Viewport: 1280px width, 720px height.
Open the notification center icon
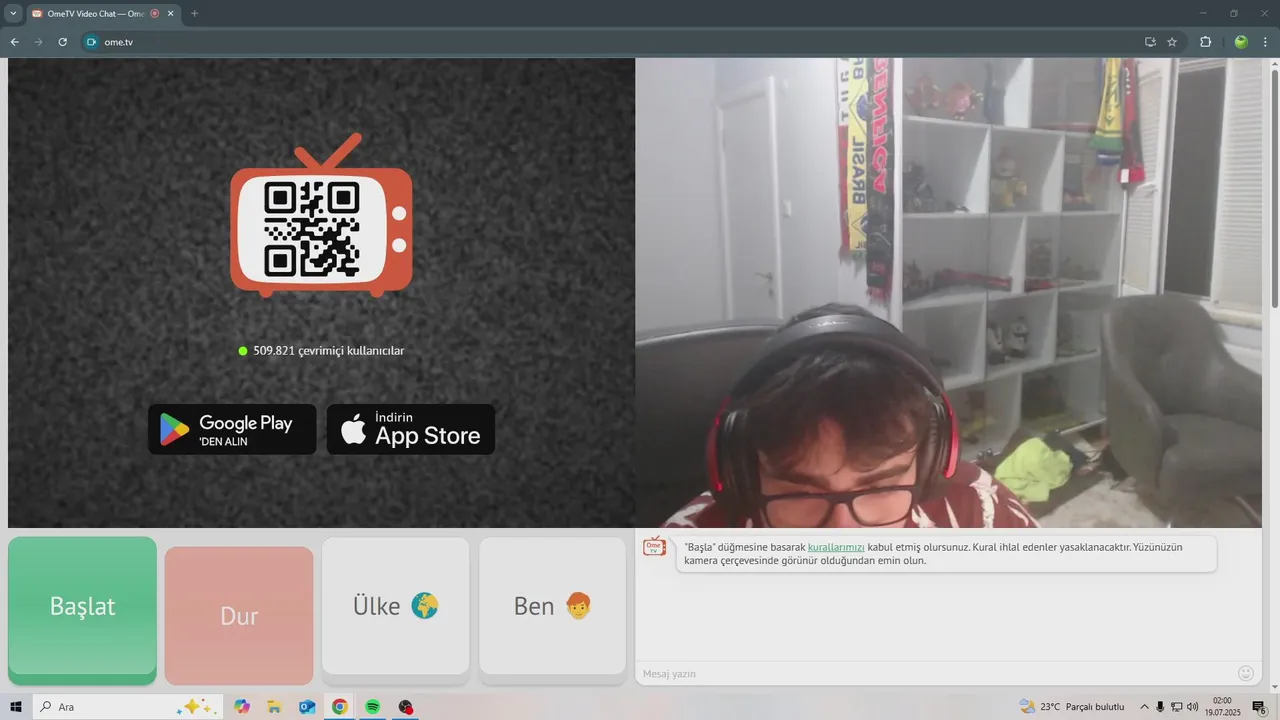pyautogui.click(x=1260, y=707)
